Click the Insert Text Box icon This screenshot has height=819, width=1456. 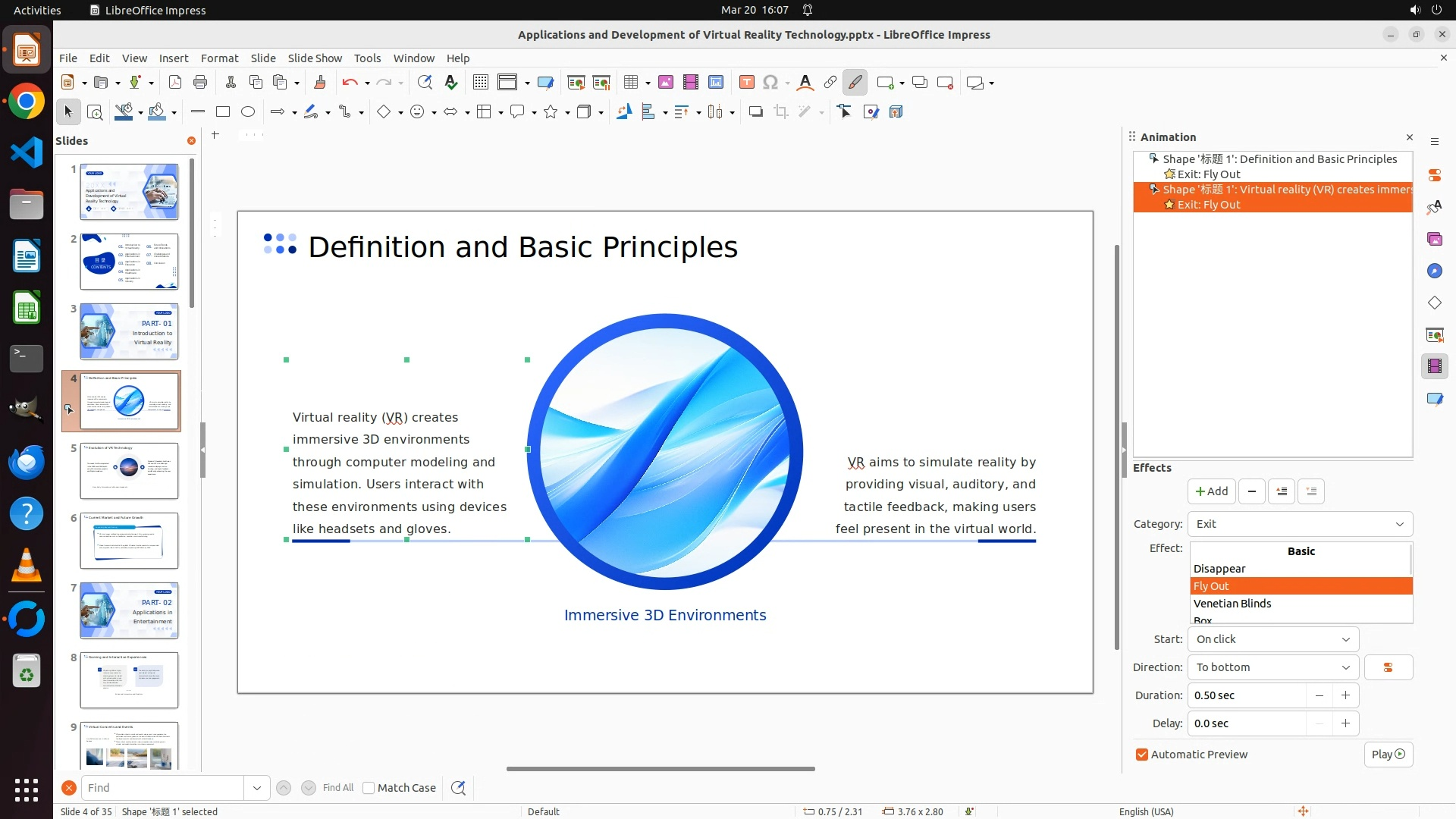click(746, 83)
